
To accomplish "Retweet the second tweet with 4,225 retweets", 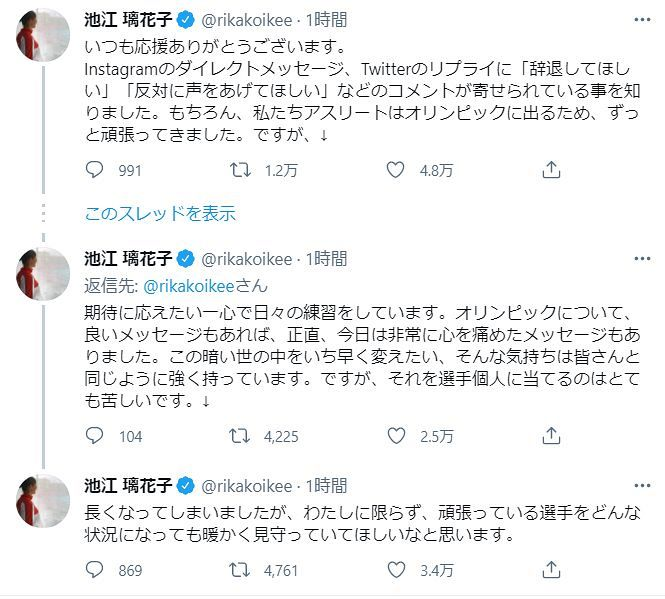I will coord(242,436).
